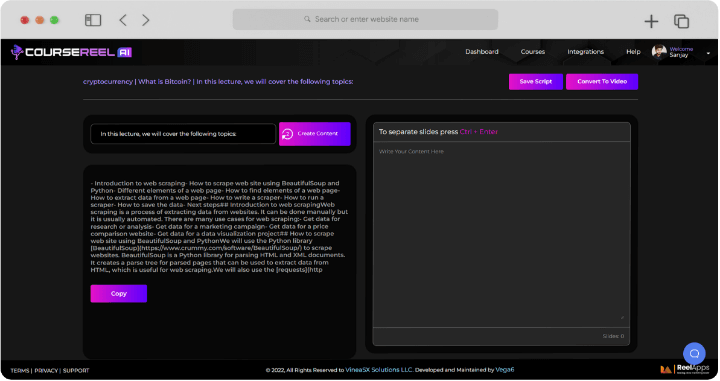720x381 pixels.
Task: Click the Create Content button
Action: (315, 134)
